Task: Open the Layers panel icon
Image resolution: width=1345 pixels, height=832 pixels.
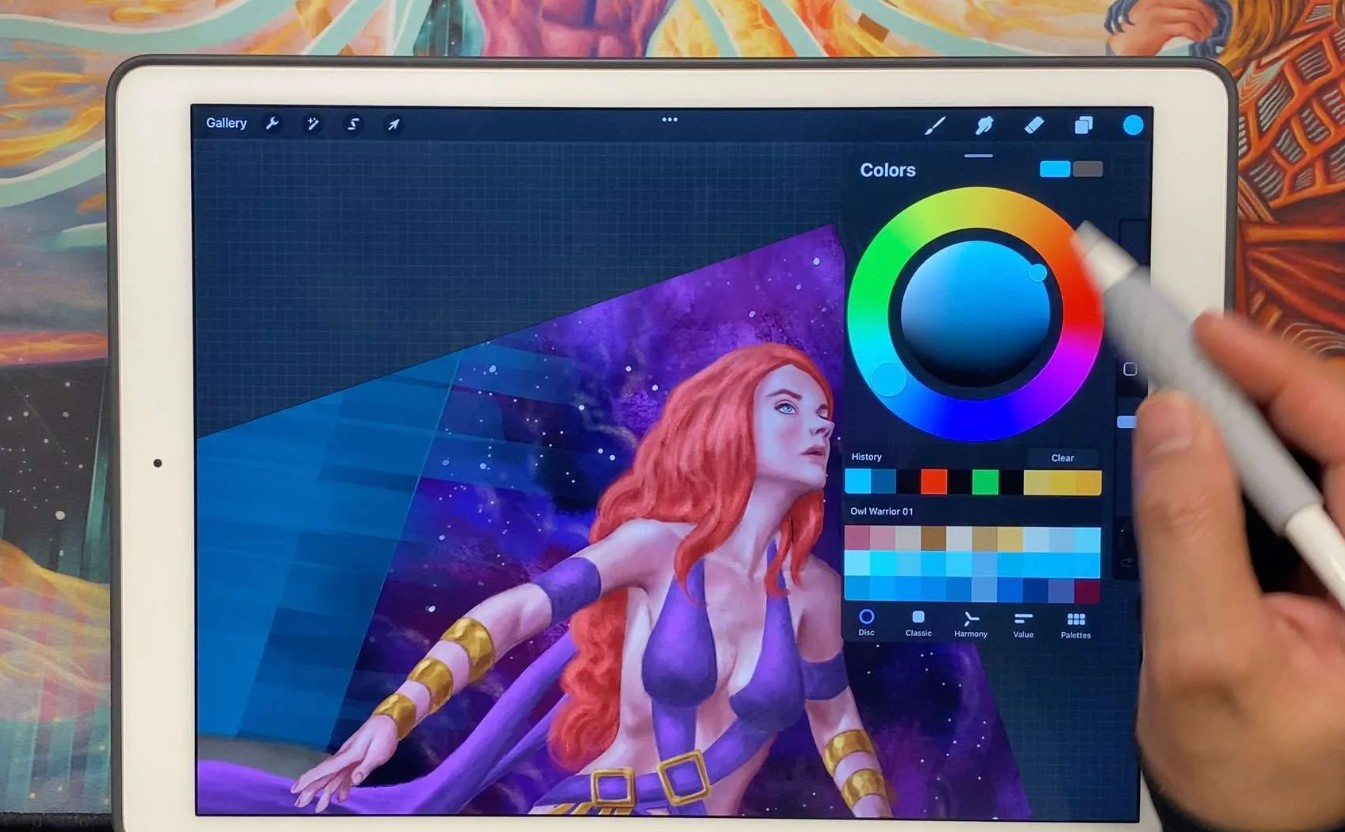Action: (x=1083, y=125)
